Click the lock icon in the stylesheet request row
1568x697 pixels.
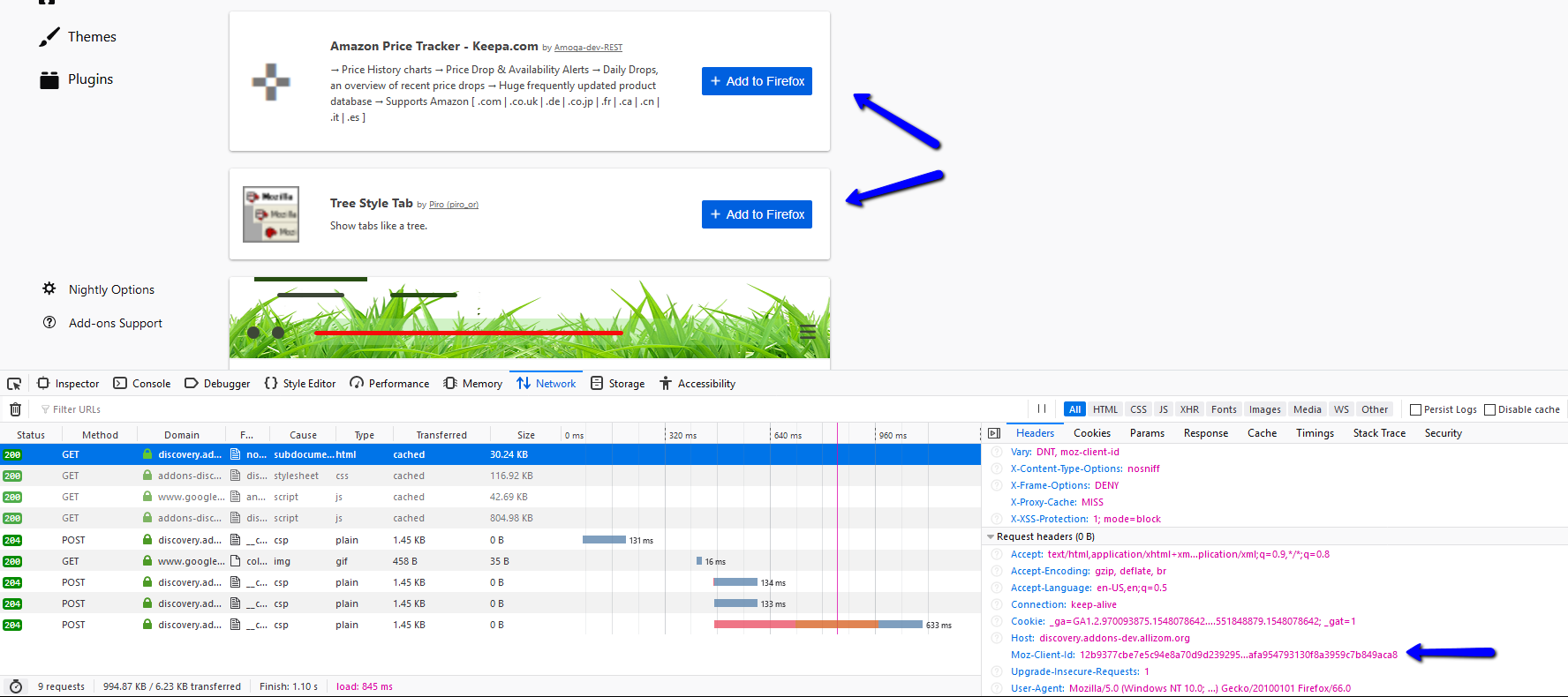(147, 476)
